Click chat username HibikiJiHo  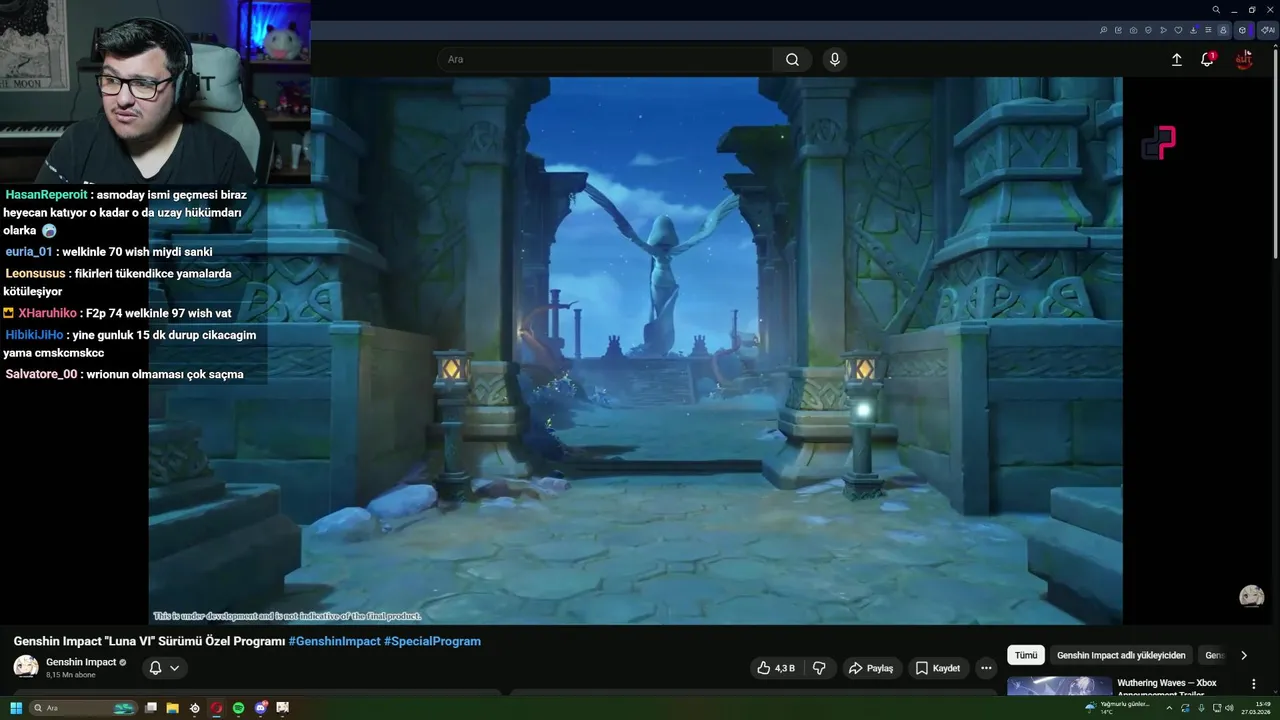click(34, 335)
